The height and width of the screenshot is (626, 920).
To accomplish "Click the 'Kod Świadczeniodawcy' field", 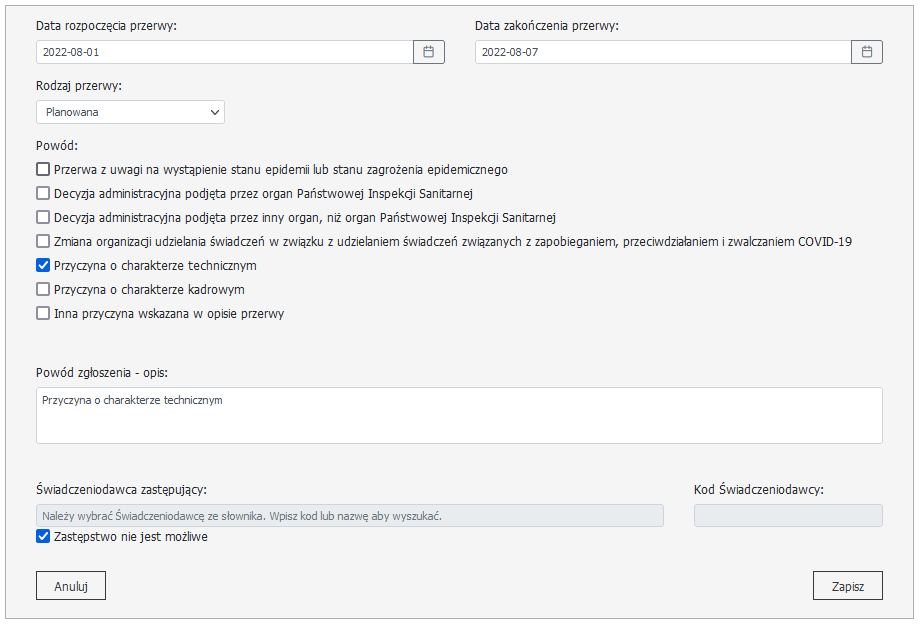I will coord(788,516).
